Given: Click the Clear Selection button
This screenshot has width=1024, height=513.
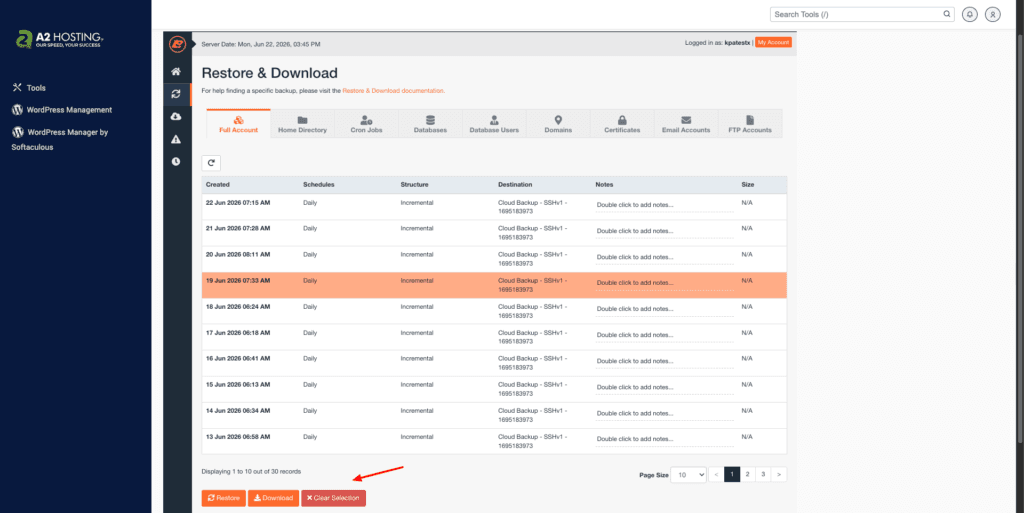Looking at the screenshot, I should tap(333, 498).
